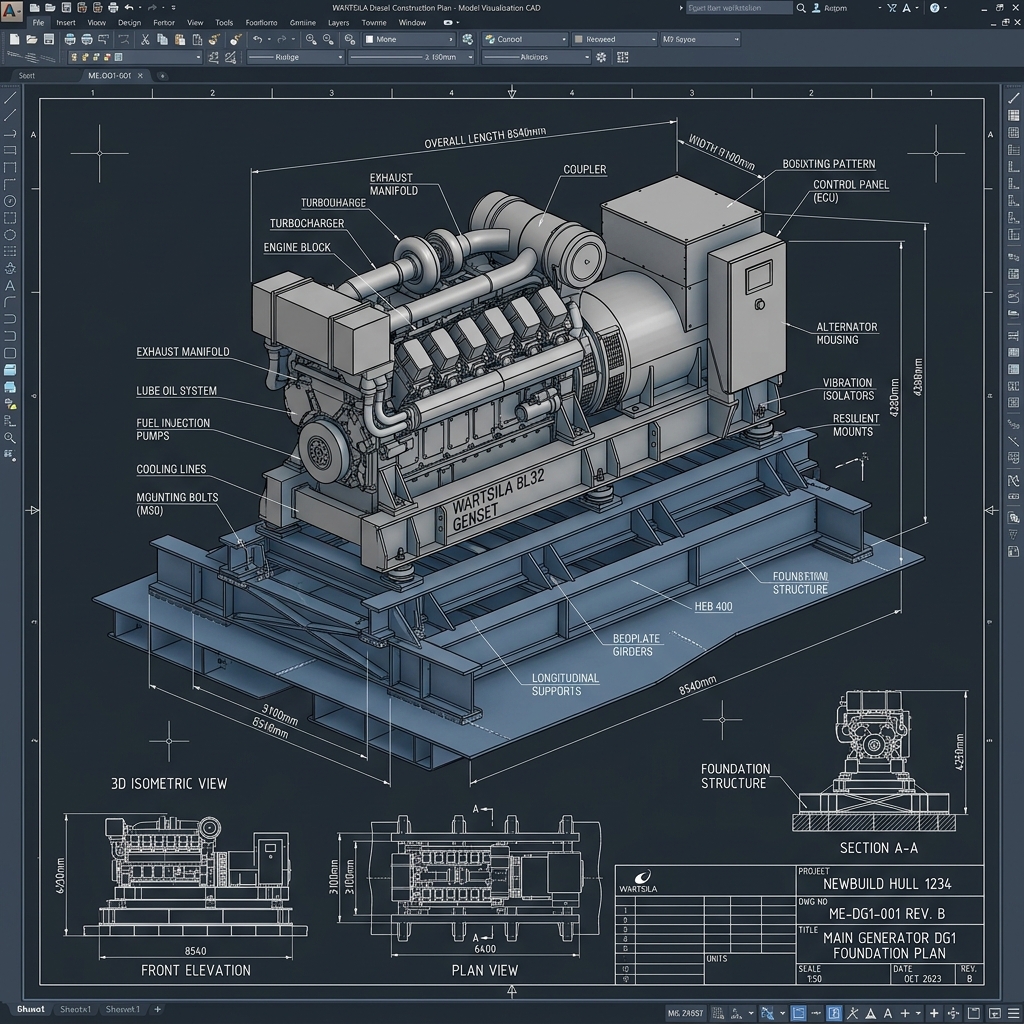Click the Retorn sign-in label
Image resolution: width=1024 pixels, height=1024 pixels.
pyautogui.click(x=836, y=8)
